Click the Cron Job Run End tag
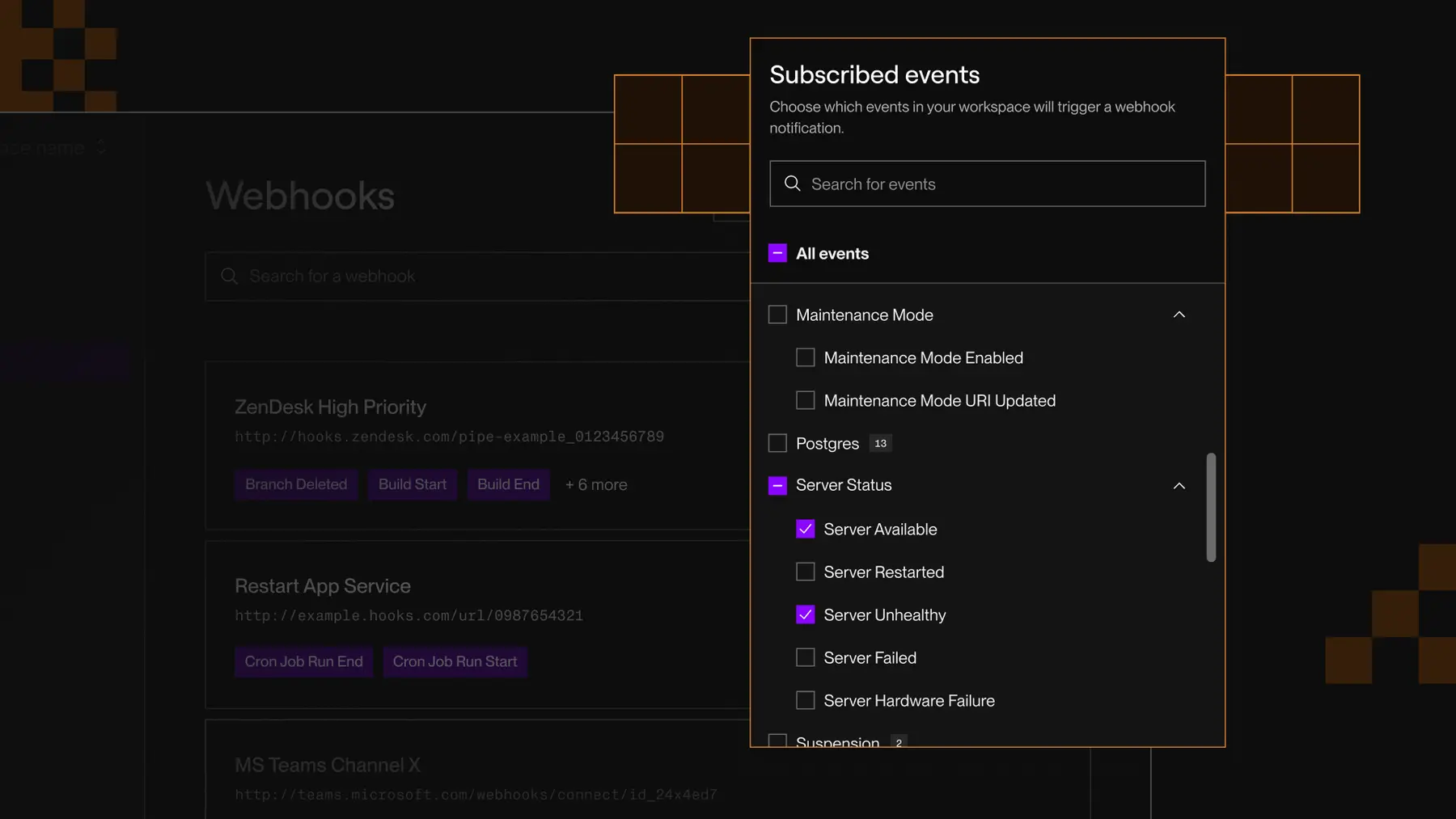Screen dimensions: 1456x819 (x=303, y=661)
